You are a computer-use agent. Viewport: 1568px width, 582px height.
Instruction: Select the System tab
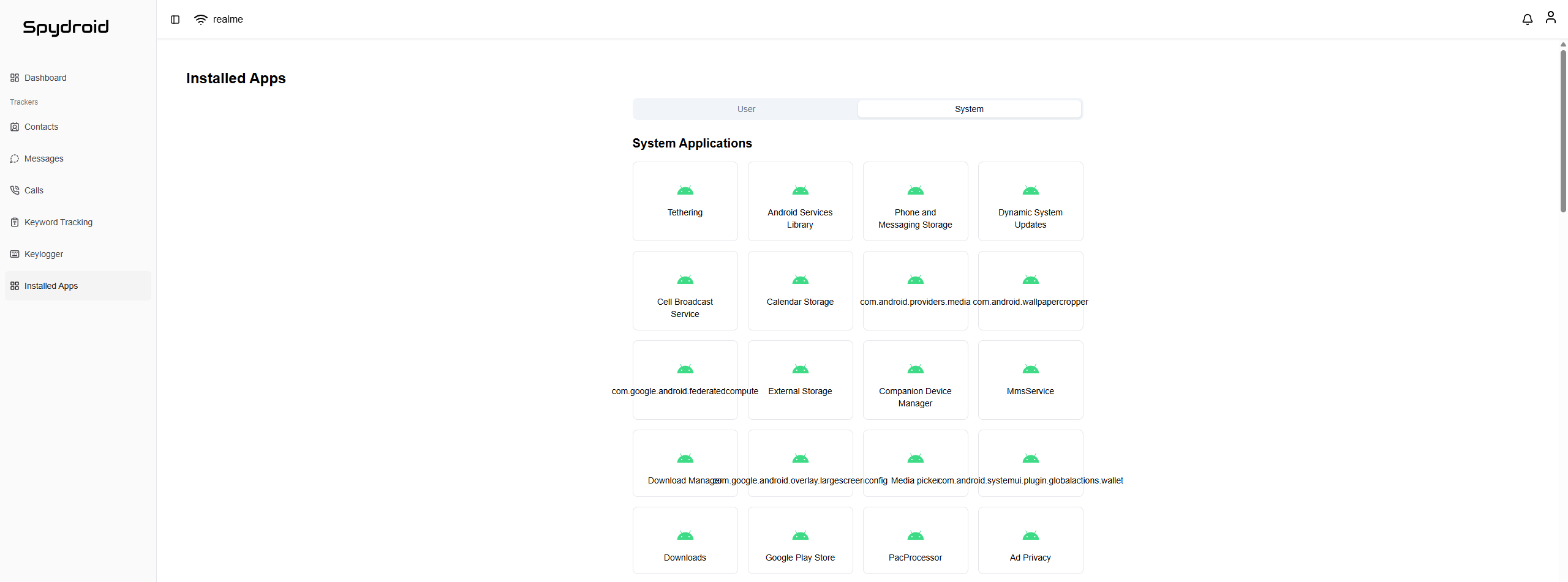(969, 109)
